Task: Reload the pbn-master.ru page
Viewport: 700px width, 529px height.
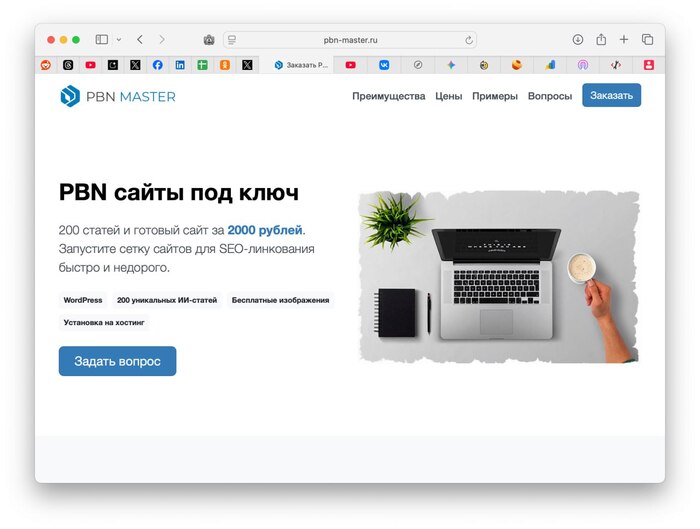Action: coord(469,40)
